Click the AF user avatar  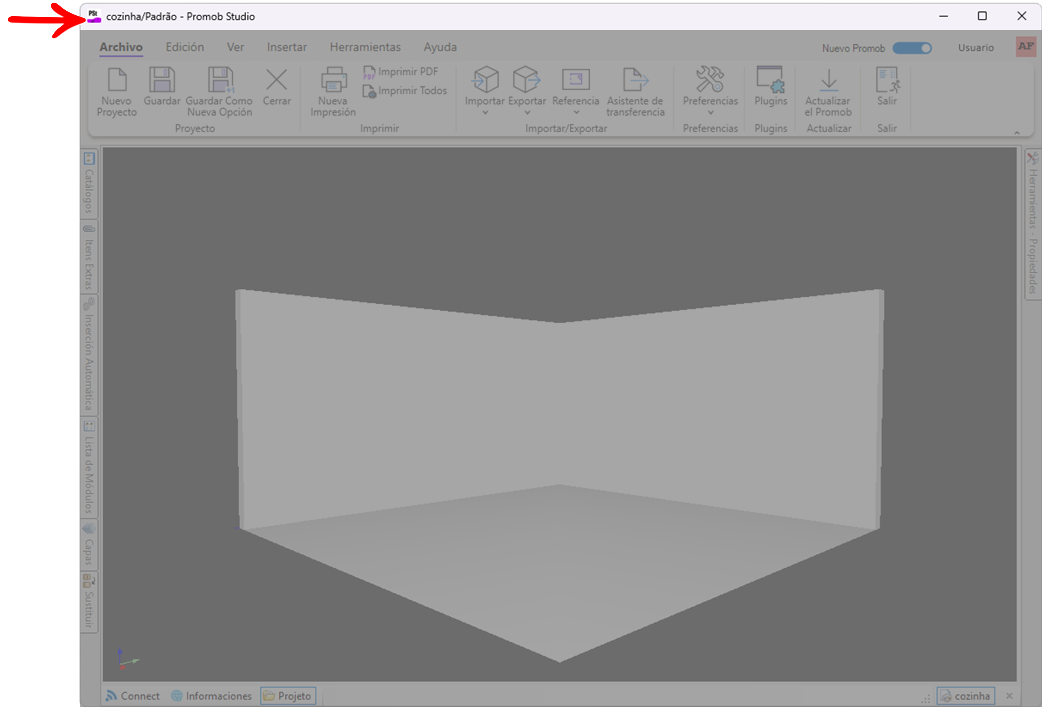[x=1025, y=47]
